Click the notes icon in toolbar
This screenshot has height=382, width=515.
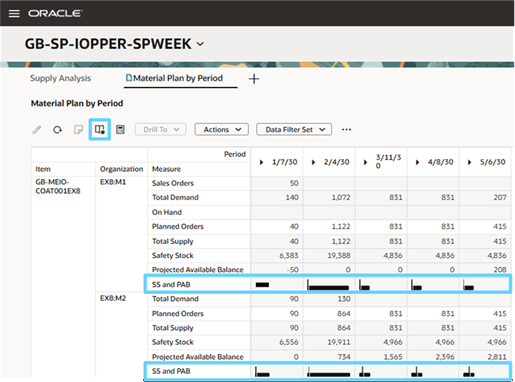pyautogui.click(x=78, y=129)
